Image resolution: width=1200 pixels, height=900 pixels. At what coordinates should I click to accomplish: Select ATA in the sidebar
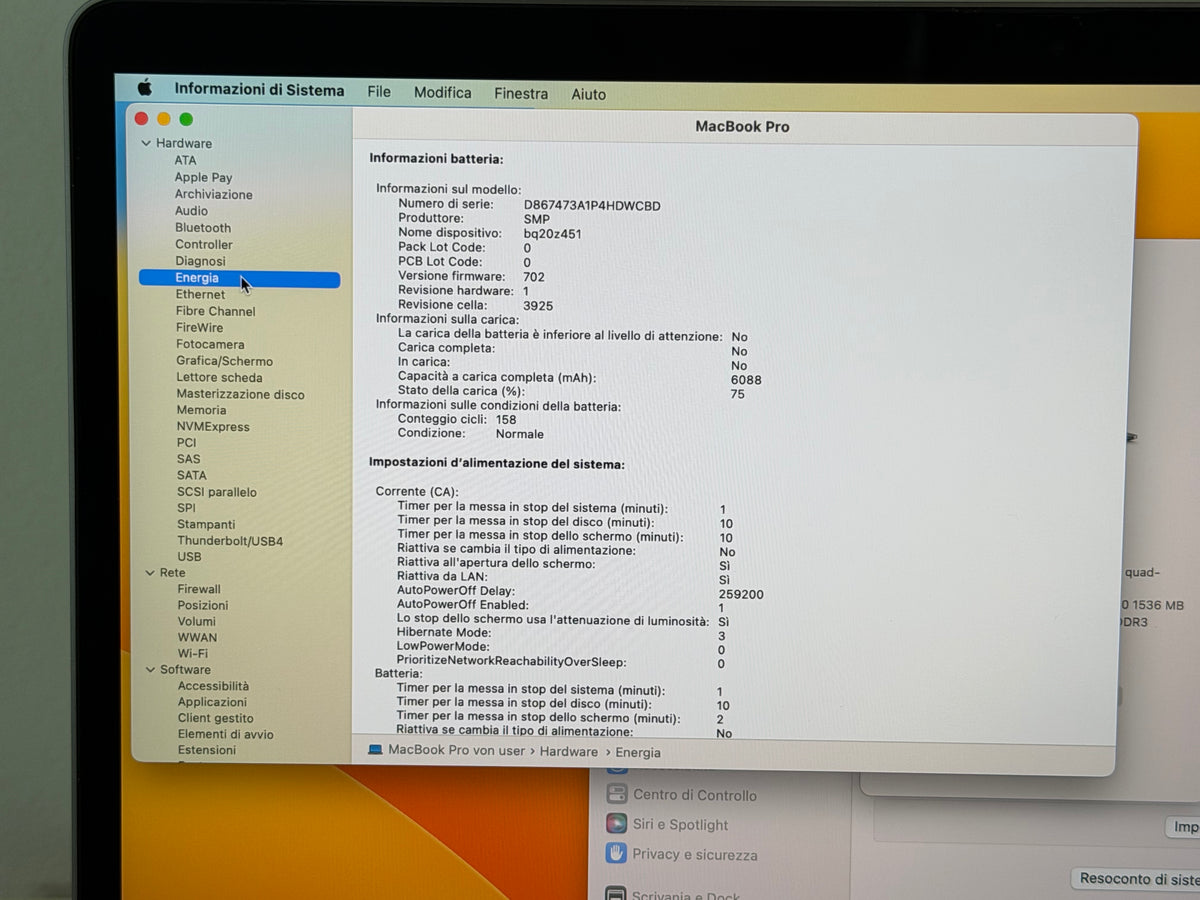(186, 160)
